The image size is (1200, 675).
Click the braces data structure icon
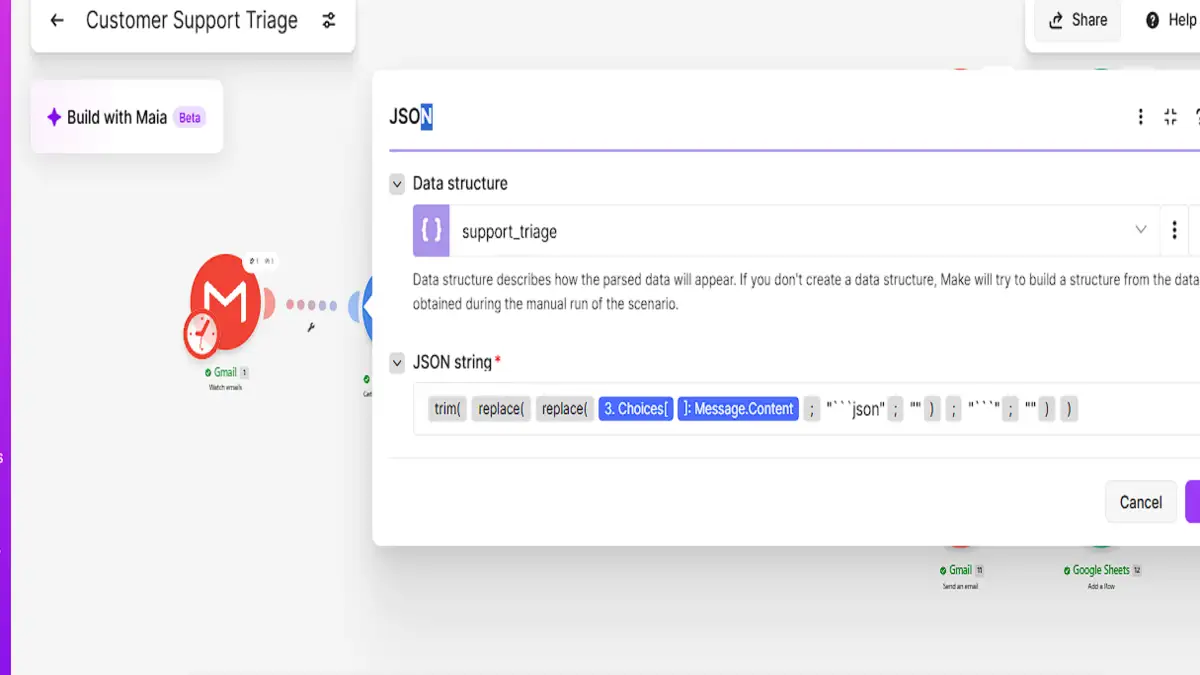coord(431,231)
